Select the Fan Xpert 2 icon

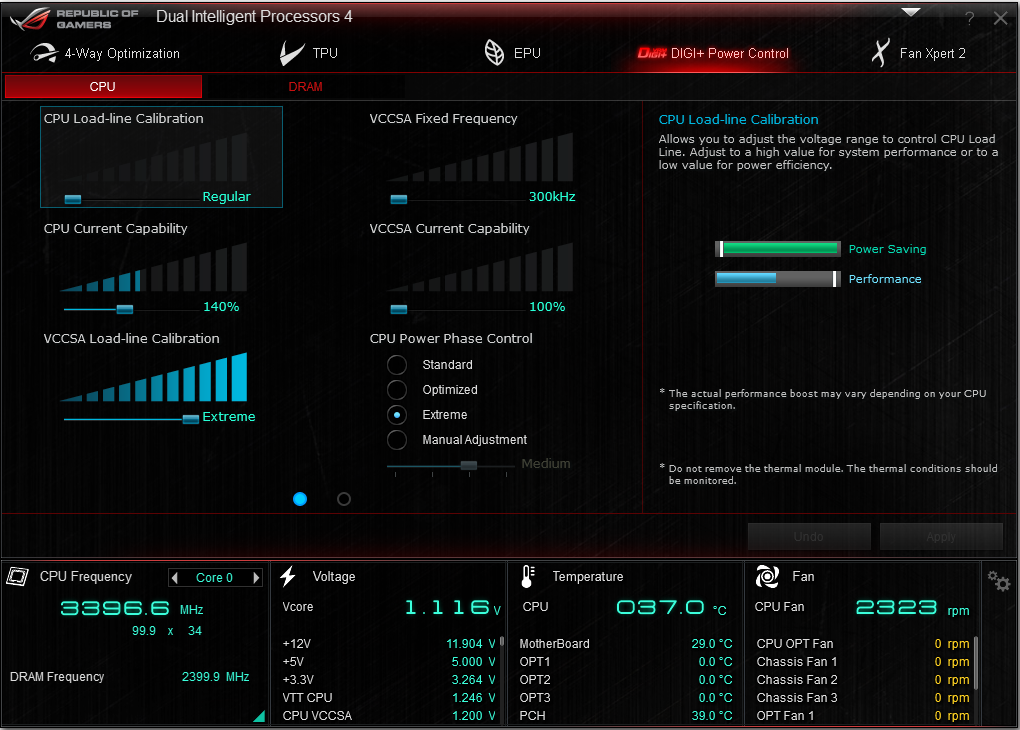coord(880,53)
